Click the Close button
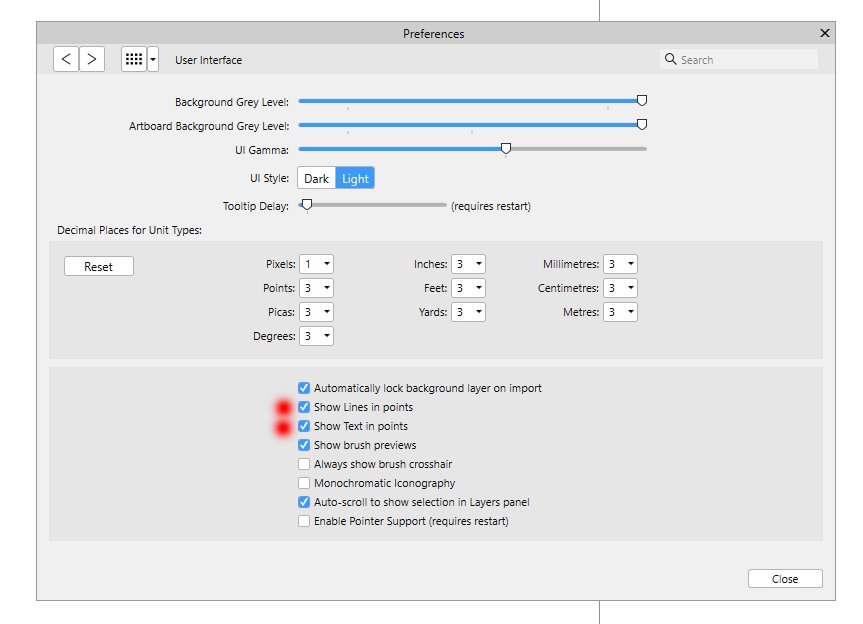 (x=785, y=579)
